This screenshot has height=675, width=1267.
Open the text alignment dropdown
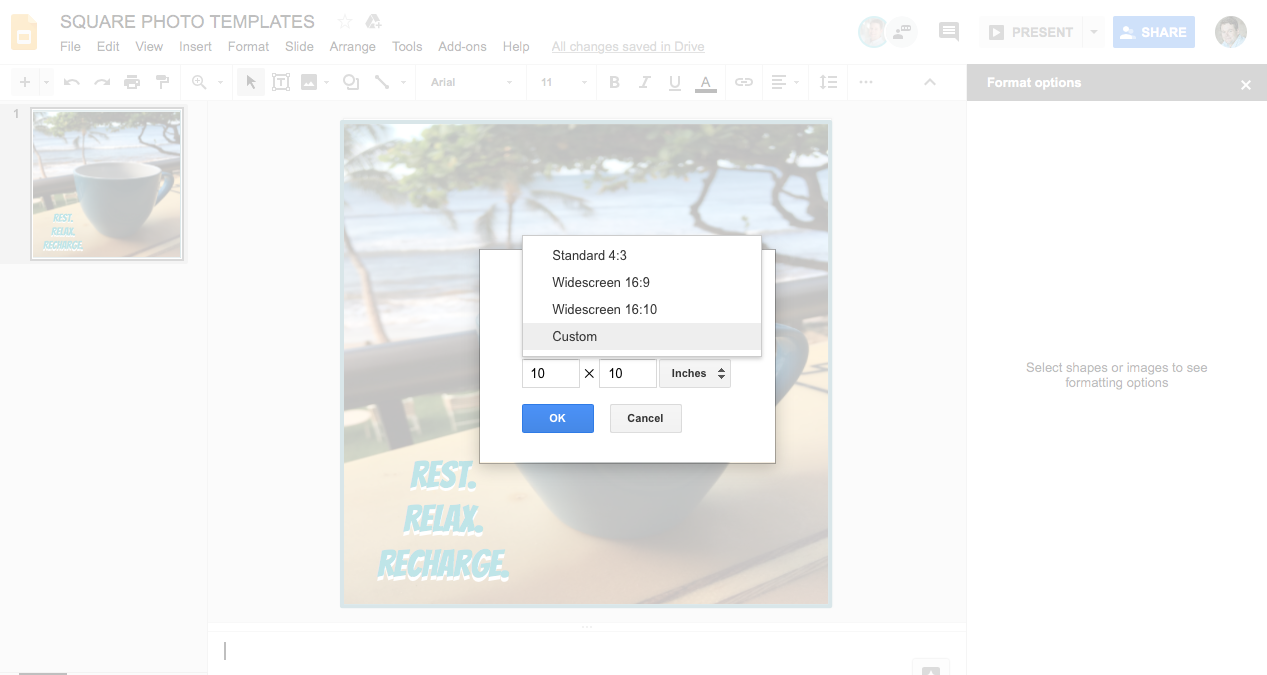tap(786, 82)
